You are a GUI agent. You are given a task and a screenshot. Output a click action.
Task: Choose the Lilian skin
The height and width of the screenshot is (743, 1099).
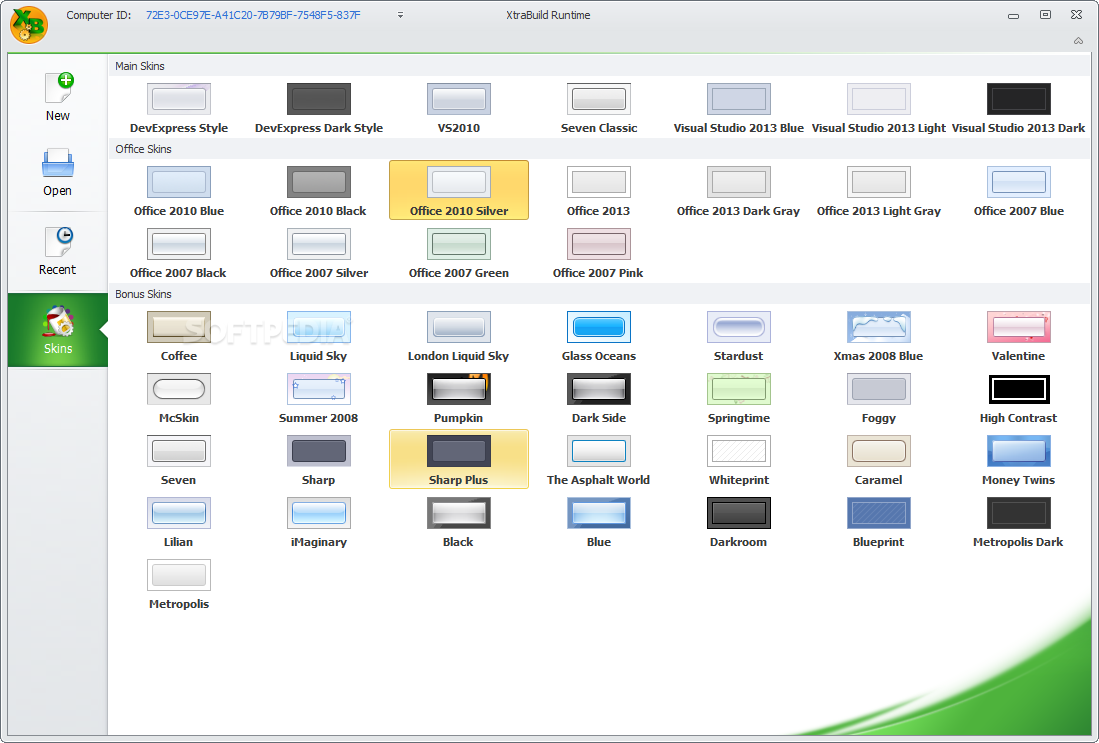point(179,522)
